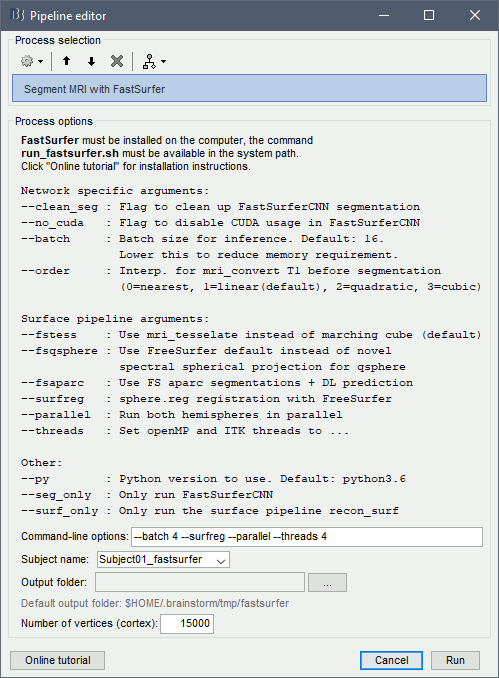Image resolution: width=499 pixels, height=678 pixels.
Task: Open the Online tutorial button
Action: 58,660
